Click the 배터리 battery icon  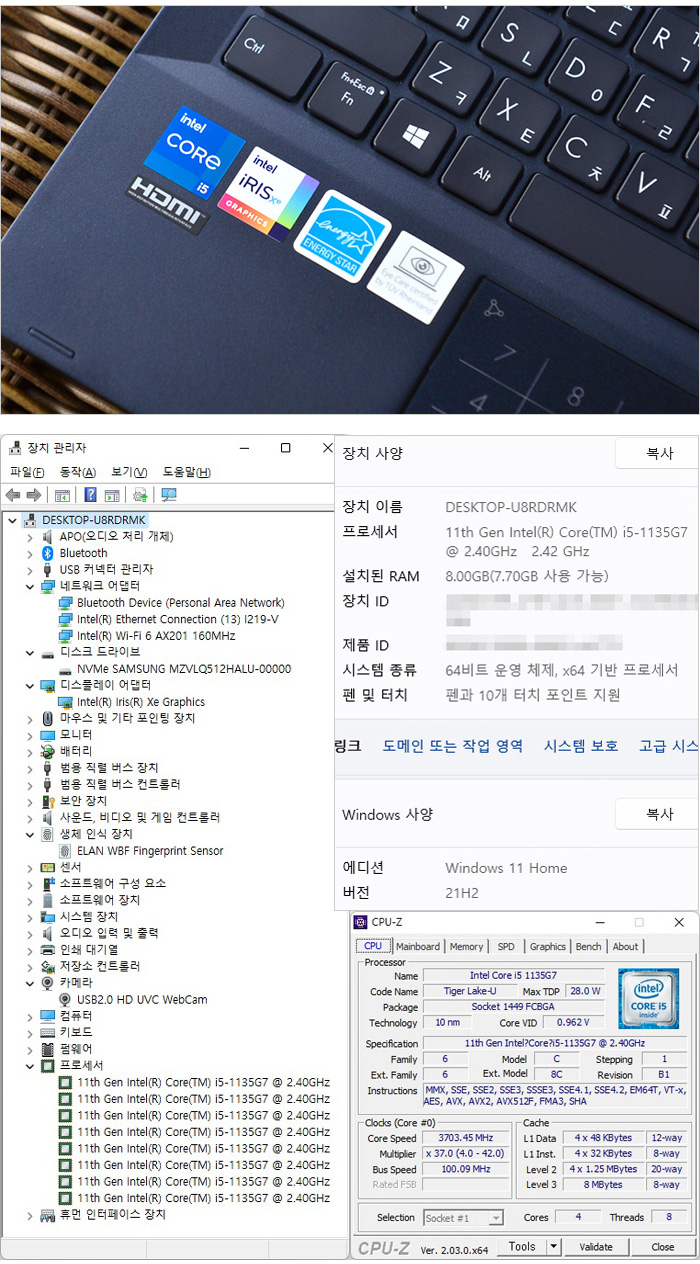48,751
